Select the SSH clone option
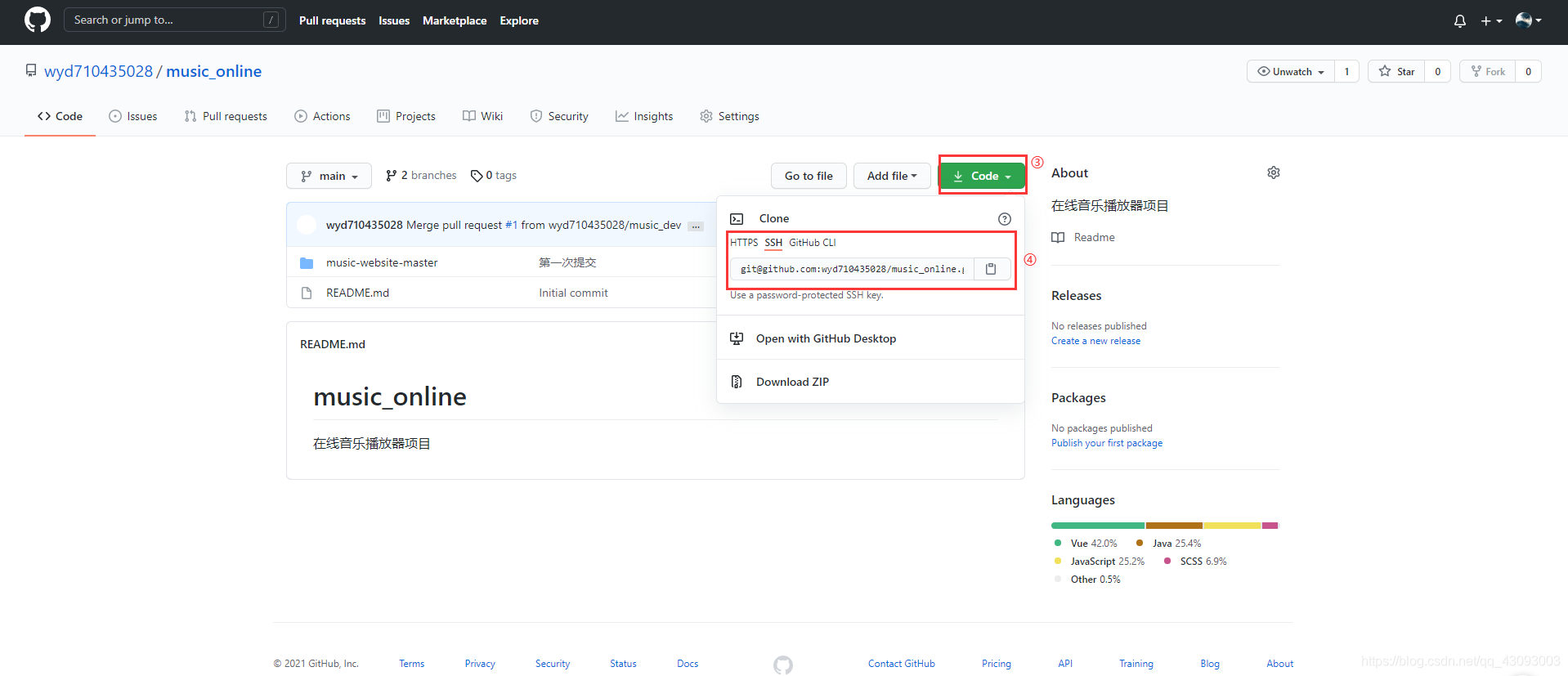The width and height of the screenshot is (1568, 676). [x=773, y=243]
